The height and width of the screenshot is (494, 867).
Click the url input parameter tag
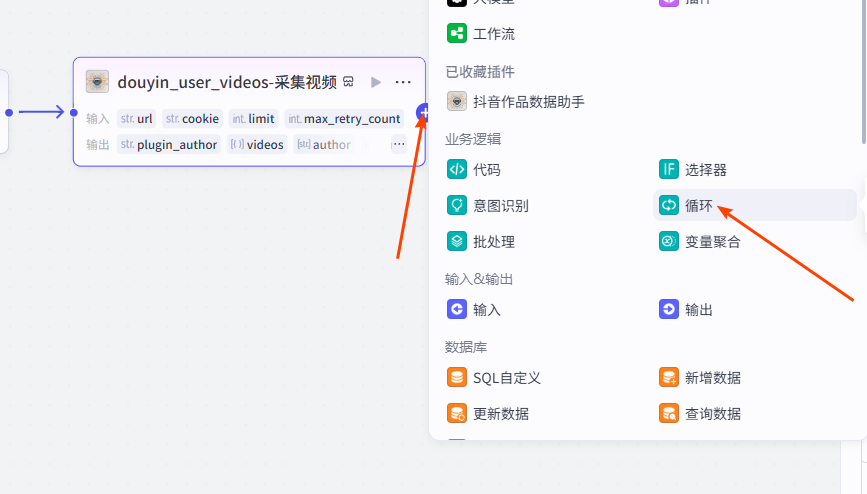point(137,118)
